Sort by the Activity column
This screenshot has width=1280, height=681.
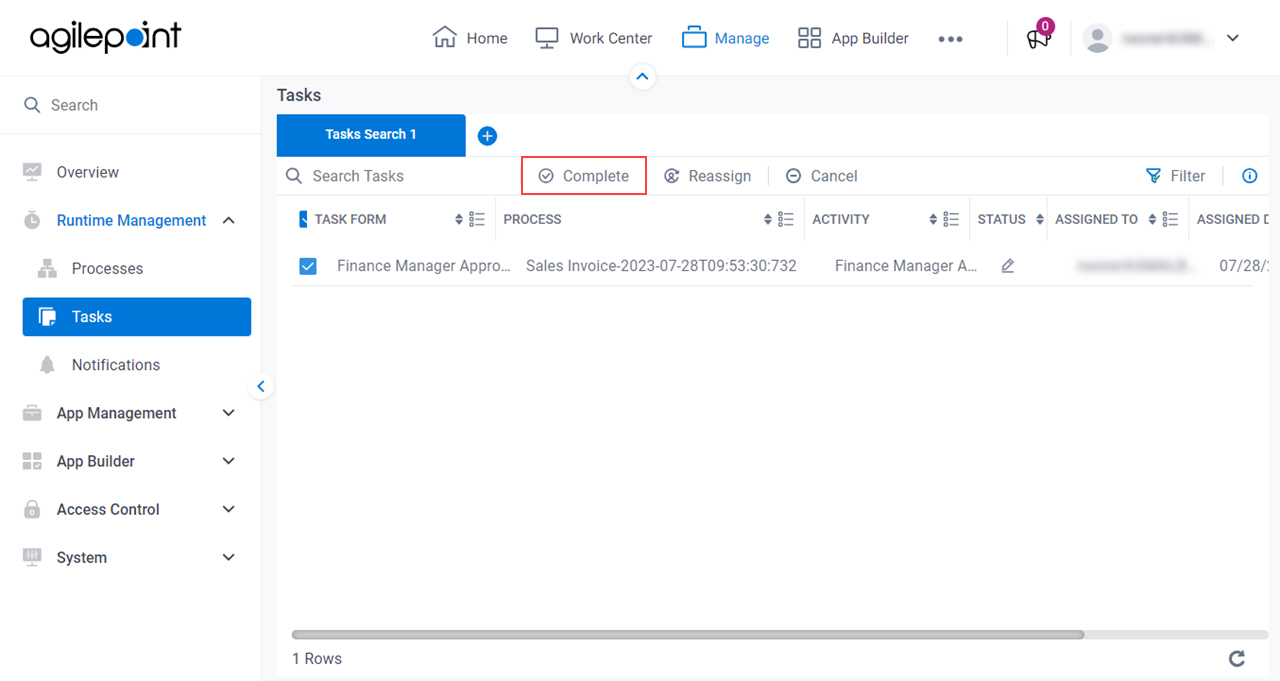(x=933, y=219)
